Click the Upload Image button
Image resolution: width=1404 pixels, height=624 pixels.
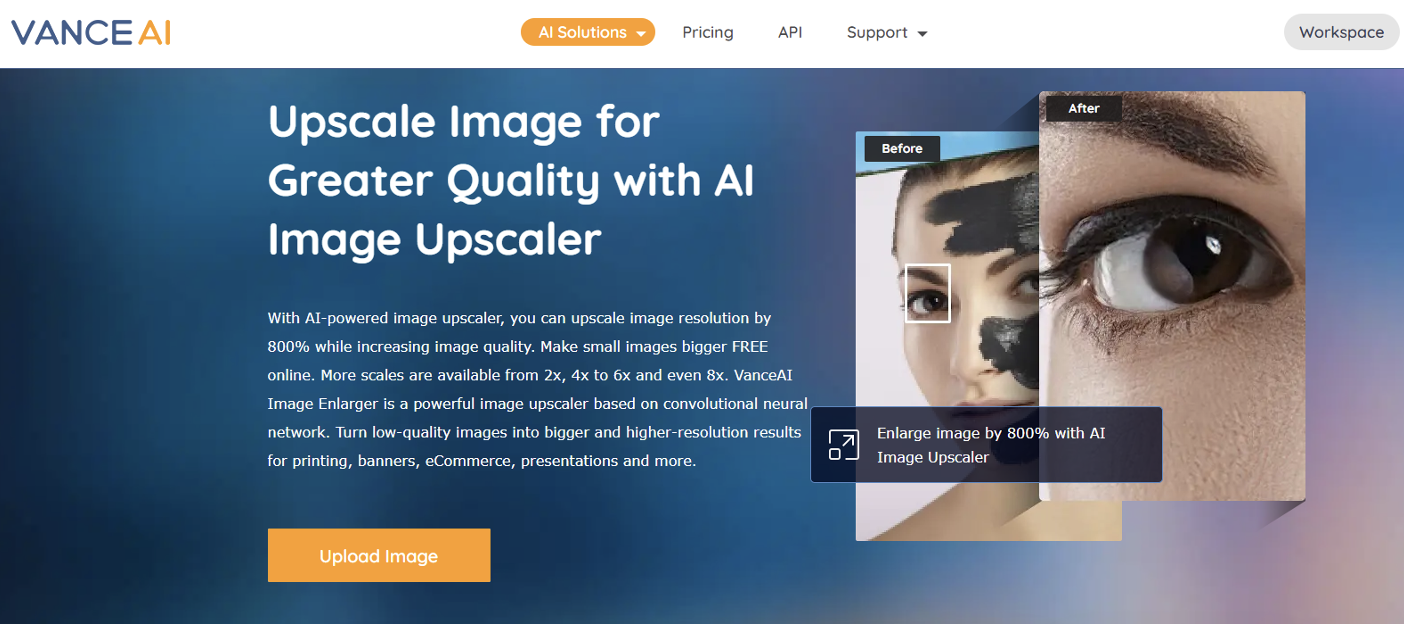379,555
